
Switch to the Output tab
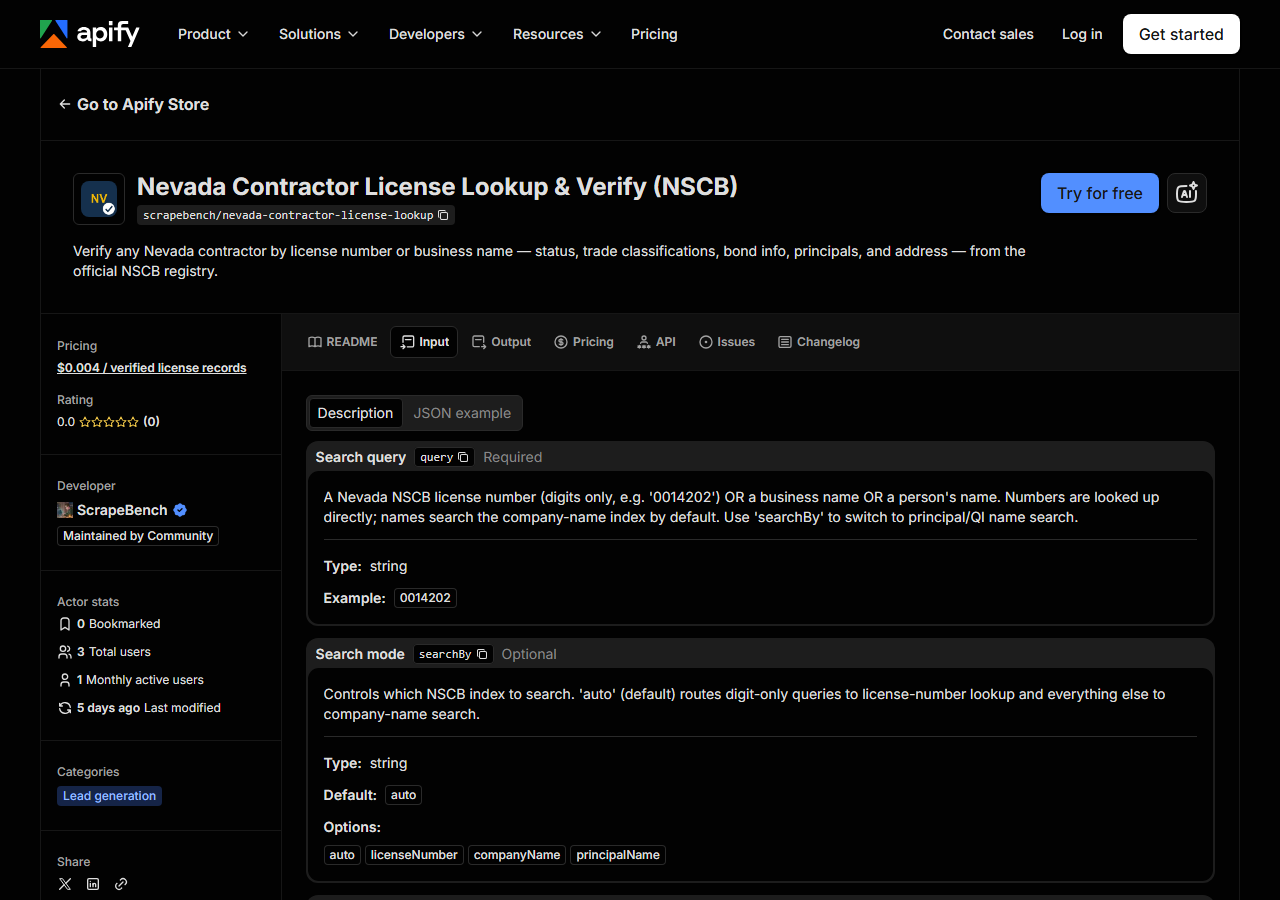pos(501,342)
